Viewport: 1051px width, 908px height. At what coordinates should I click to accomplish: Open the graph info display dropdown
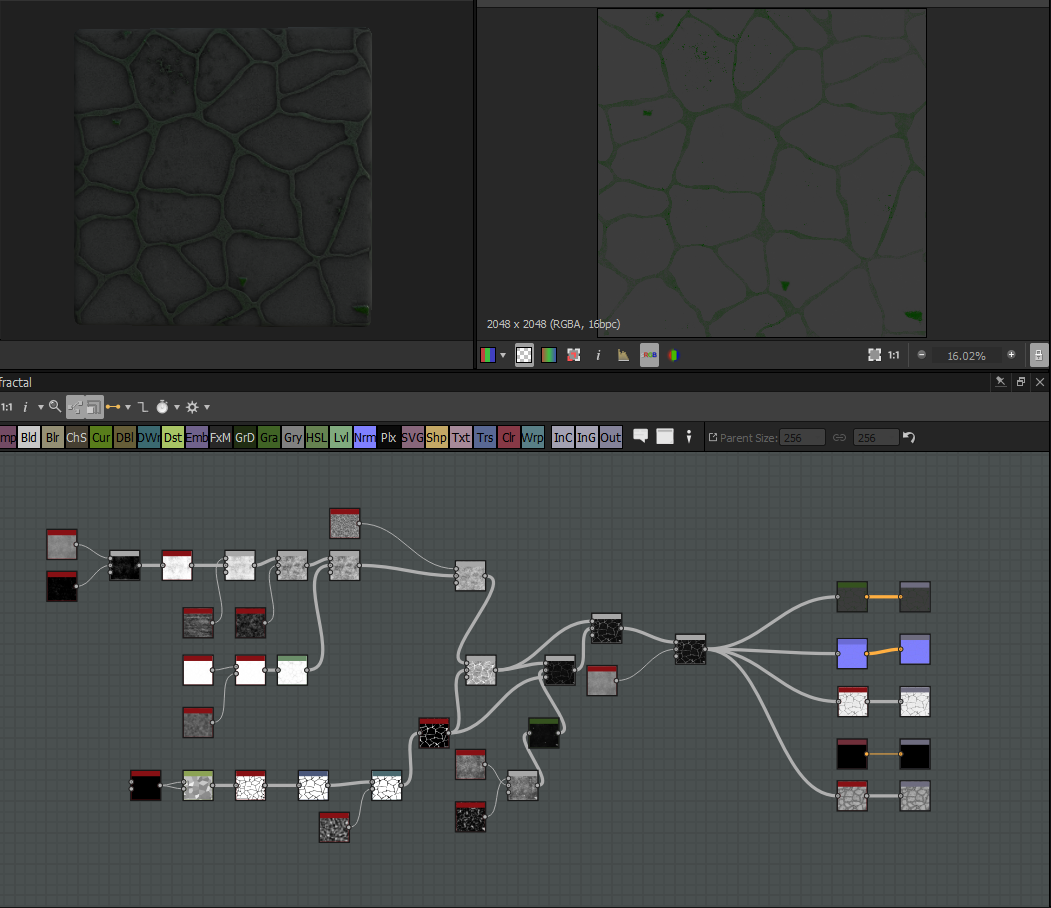(x=40, y=407)
